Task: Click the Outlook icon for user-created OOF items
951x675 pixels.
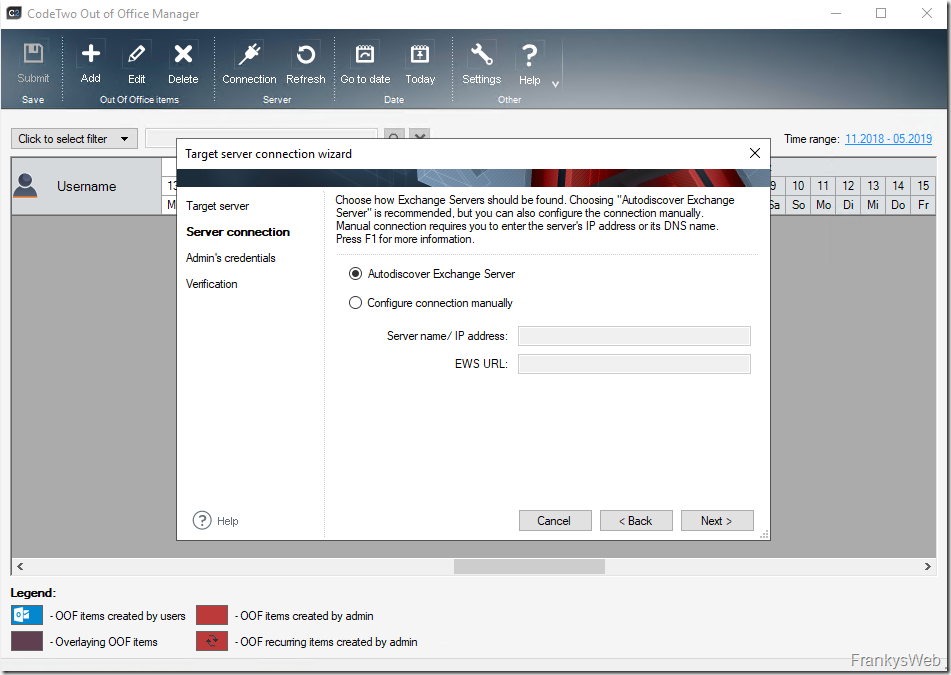Action: (27, 615)
